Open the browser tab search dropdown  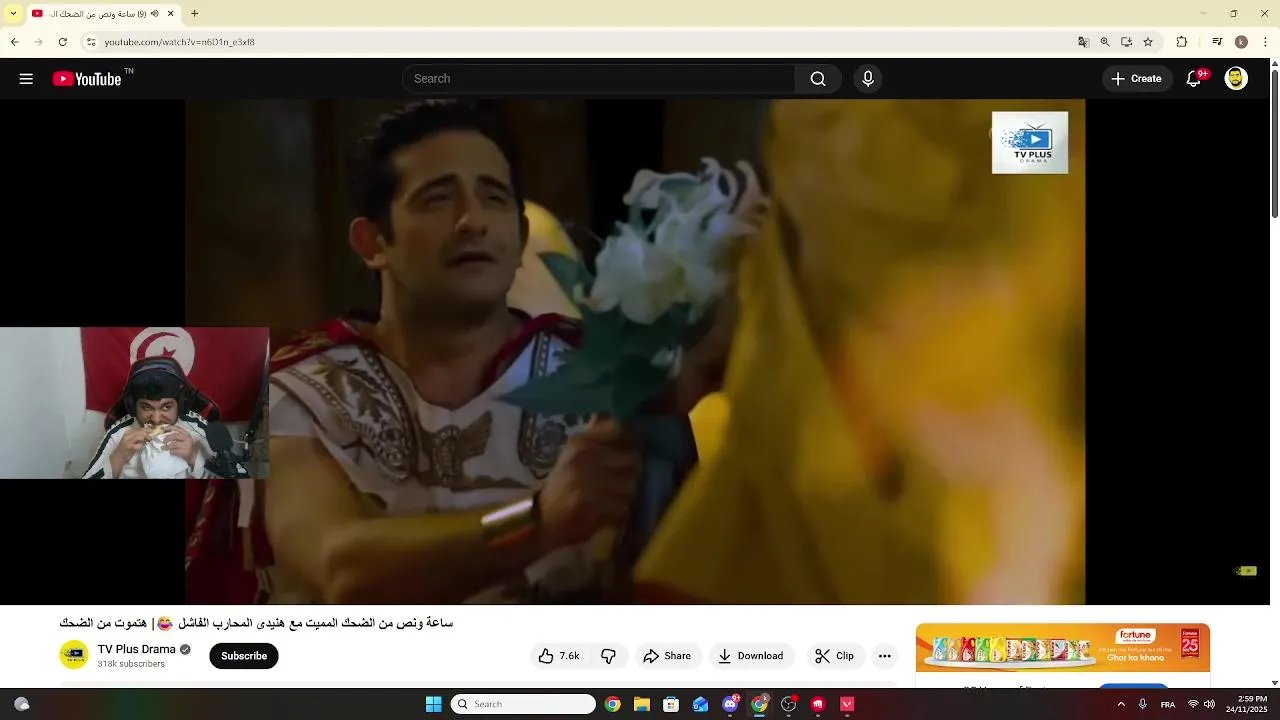[x=13, y=14]
